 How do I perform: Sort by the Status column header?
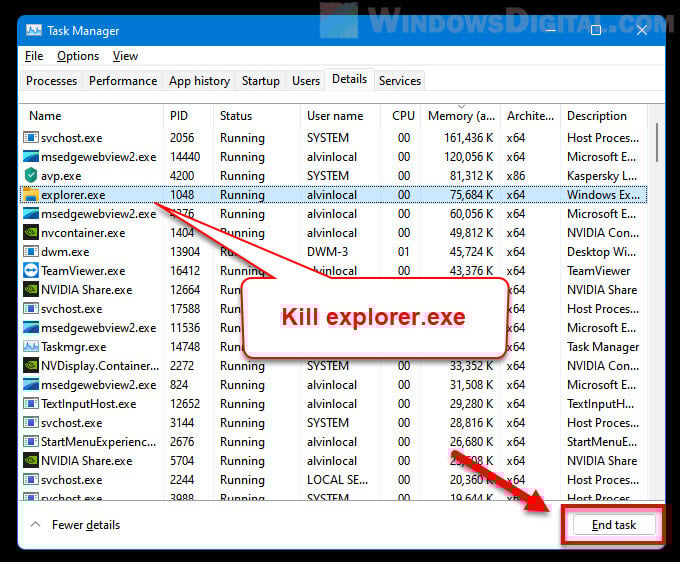point(257,116)
